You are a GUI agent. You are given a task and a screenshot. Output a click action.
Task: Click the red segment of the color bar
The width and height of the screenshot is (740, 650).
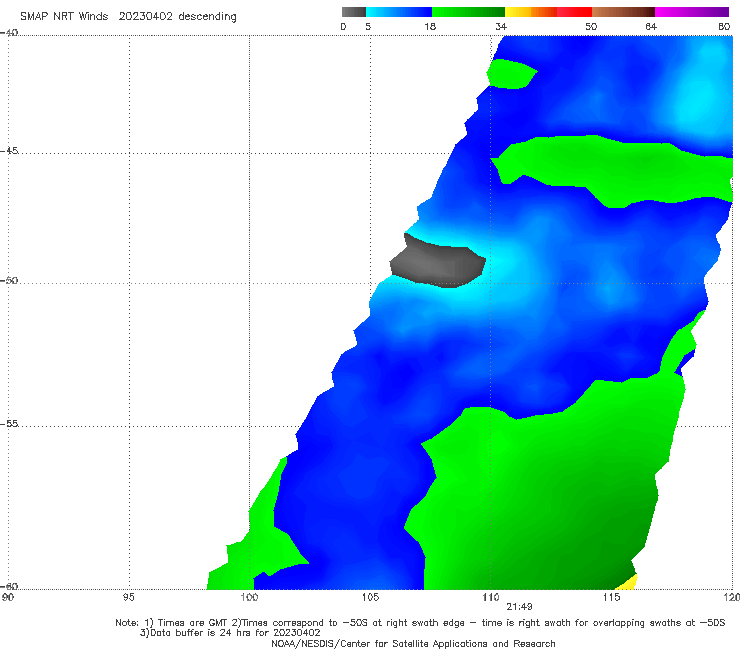574,12
